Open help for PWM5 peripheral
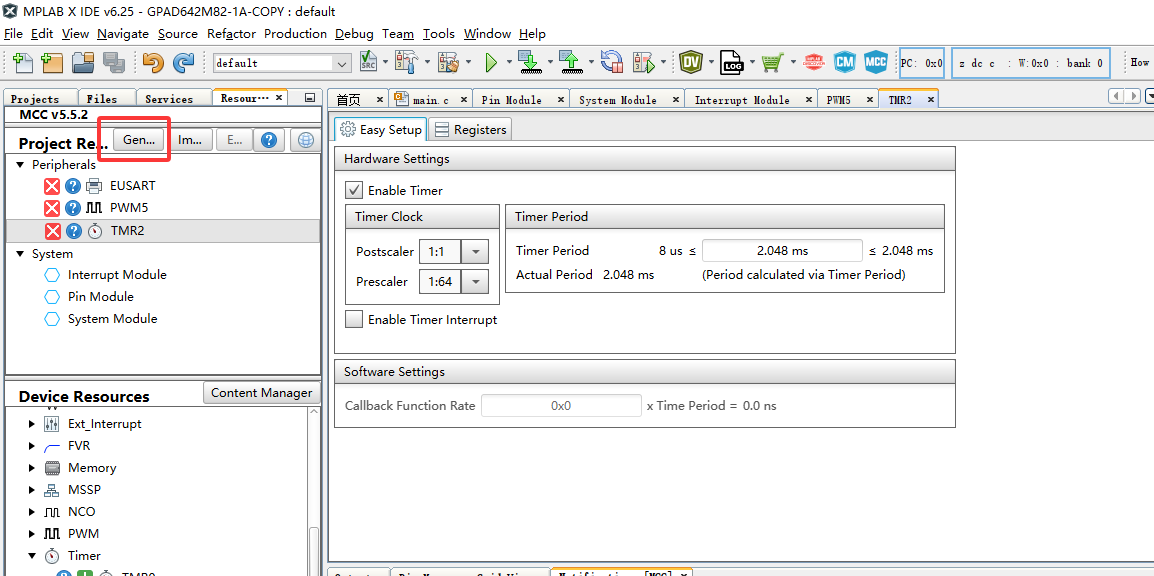1154x576 pixels. tap(73, 208)
